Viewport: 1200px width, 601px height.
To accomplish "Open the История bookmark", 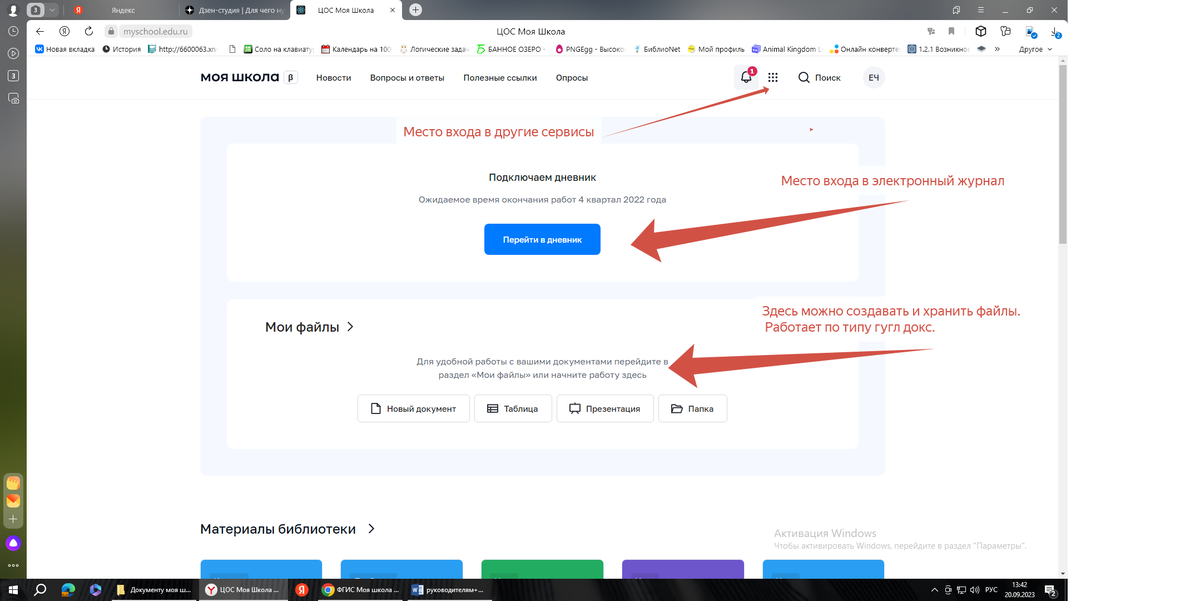I will pyautogui.click(x=121, y=48).
